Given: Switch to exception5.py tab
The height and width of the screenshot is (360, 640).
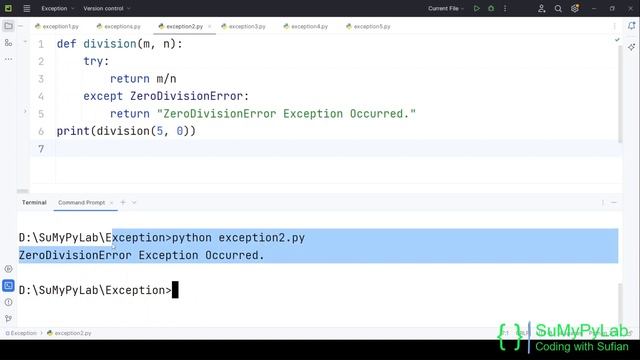Looking at the screenshot, I should (x=368, y=26).
